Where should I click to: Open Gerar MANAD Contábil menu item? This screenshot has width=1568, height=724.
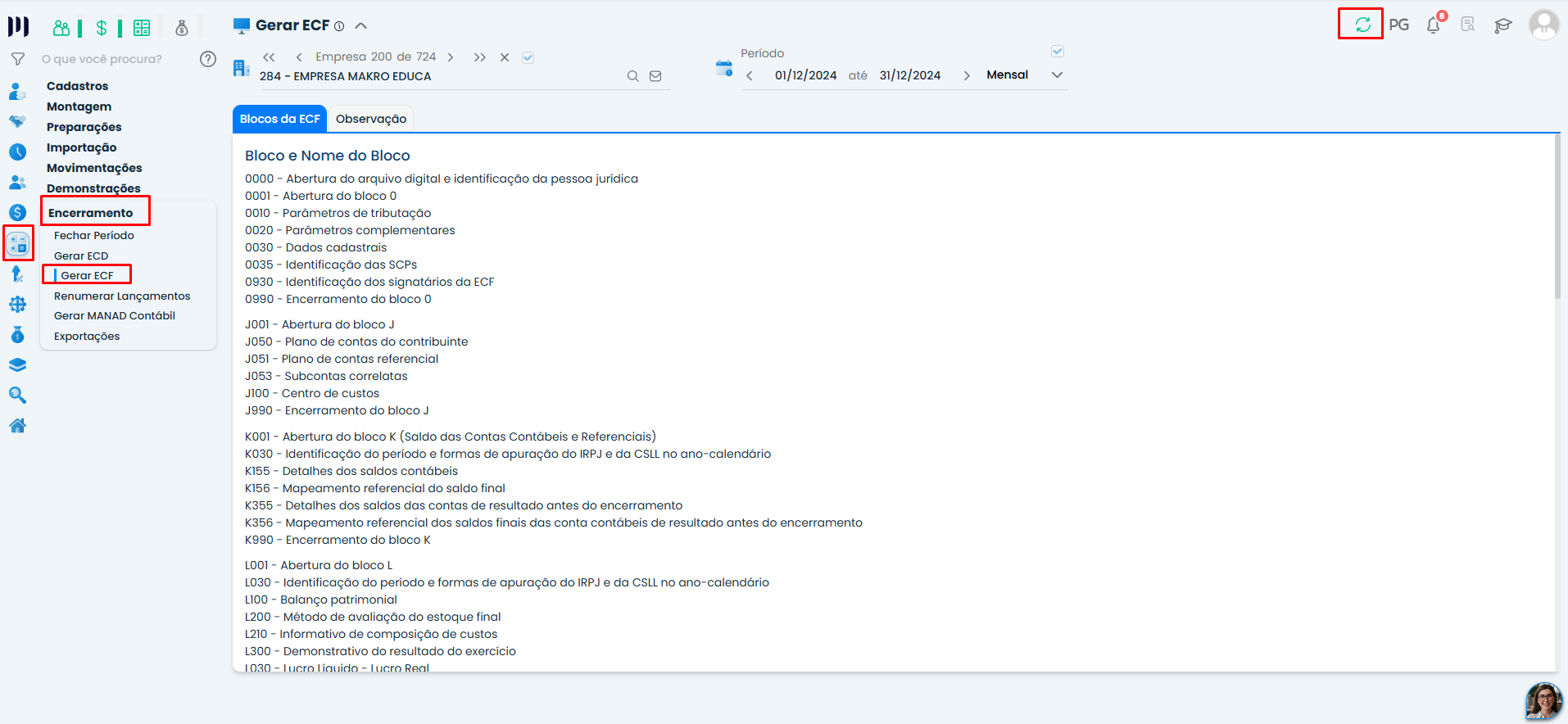click(x=115, y=315)
